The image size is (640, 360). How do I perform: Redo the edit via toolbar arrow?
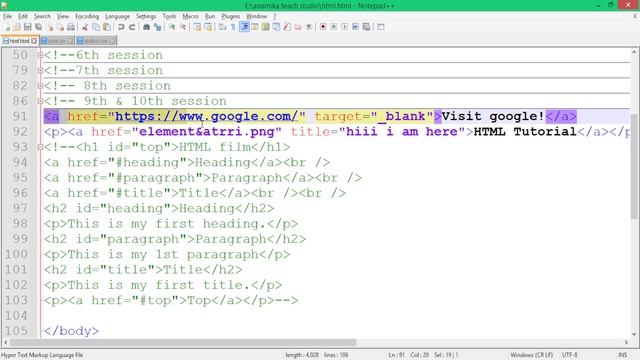click(x=132, y=27)
